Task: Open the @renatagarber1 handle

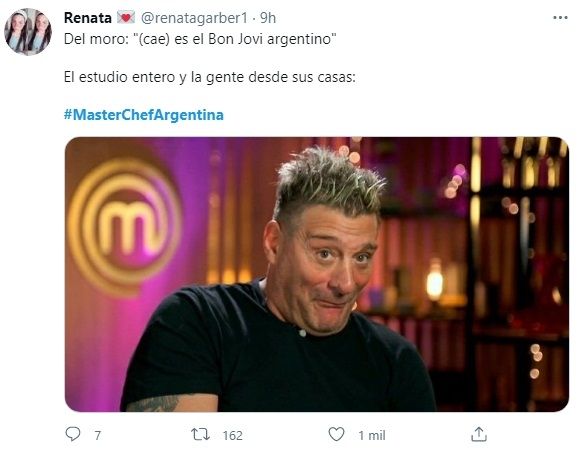Action: (x=194, y=18)
